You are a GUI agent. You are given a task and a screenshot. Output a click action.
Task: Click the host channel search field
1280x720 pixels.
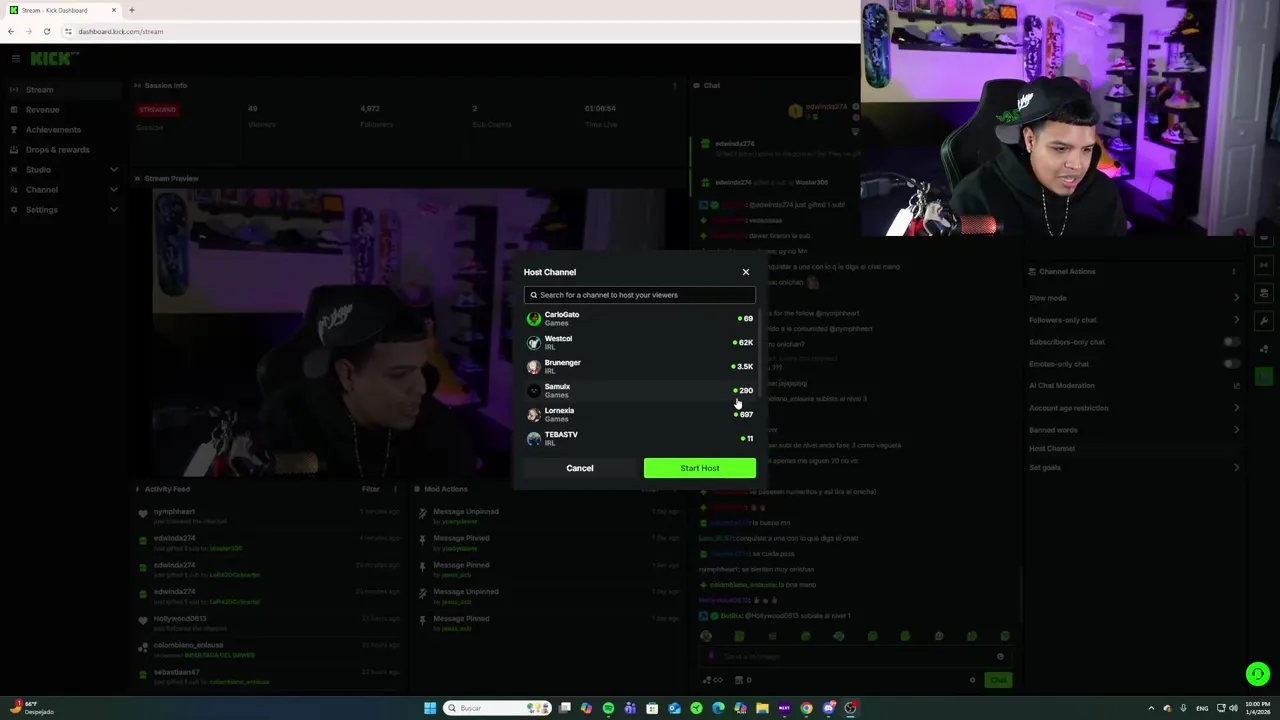click(x=639, y=295)
